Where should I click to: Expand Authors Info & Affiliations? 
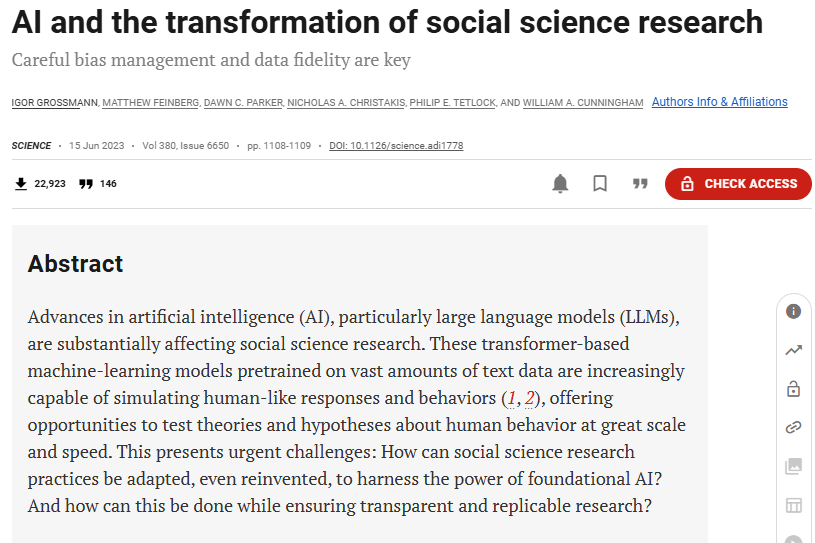click(x=719, y=102)
